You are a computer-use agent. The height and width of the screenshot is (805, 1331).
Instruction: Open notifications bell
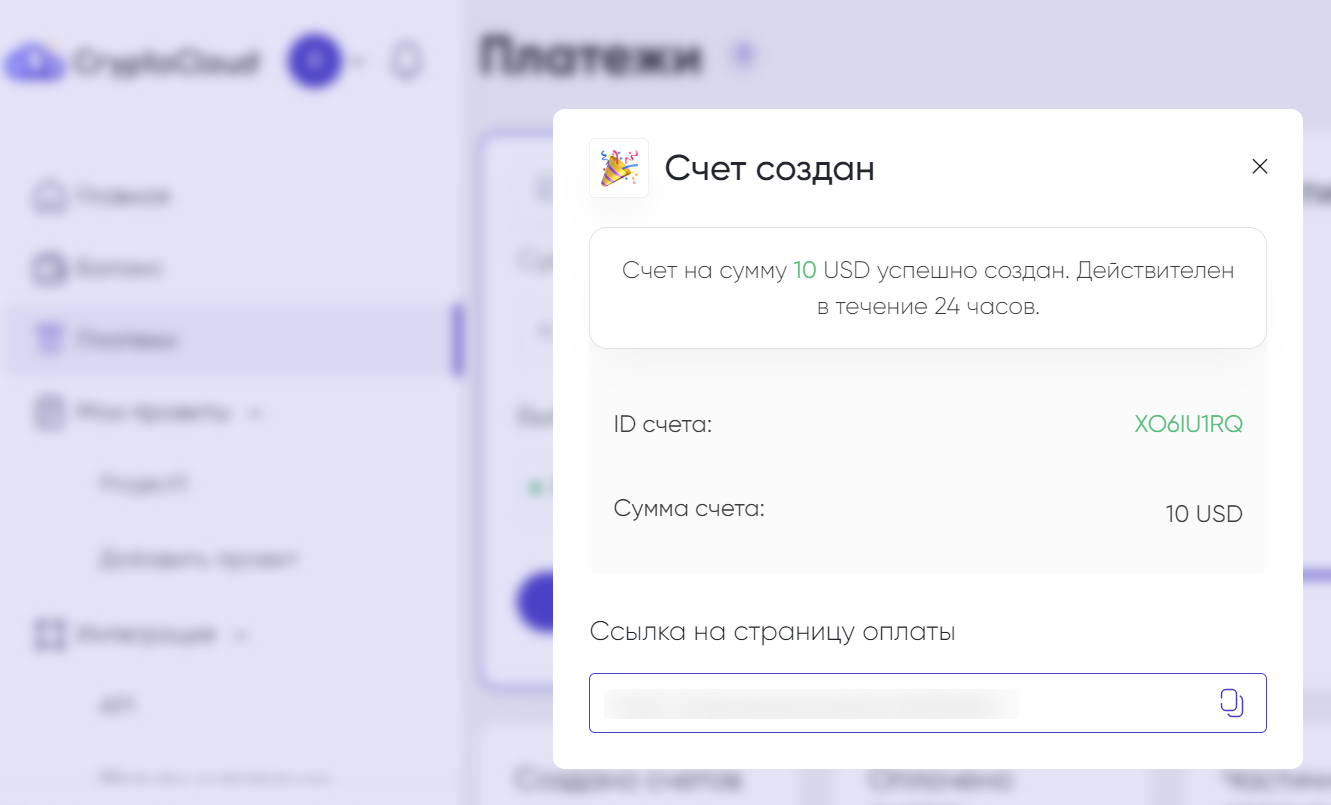point(407,62)
